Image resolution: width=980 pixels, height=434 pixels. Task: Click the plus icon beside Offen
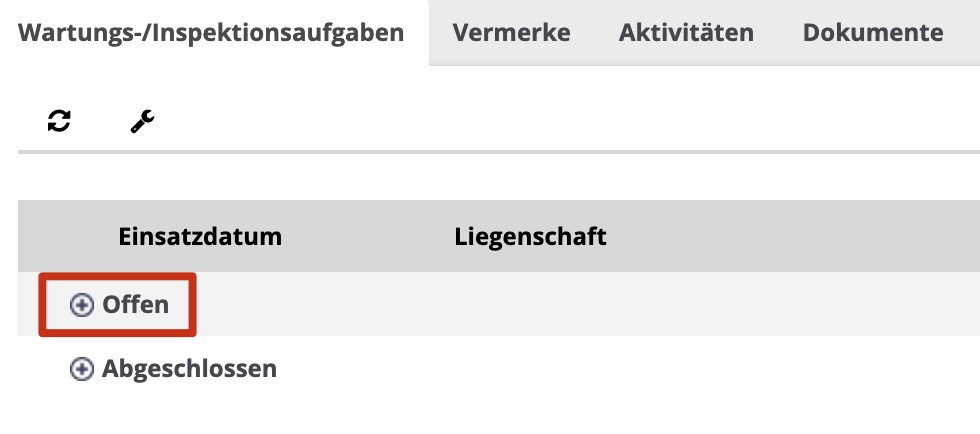click(x=81, y=305)
